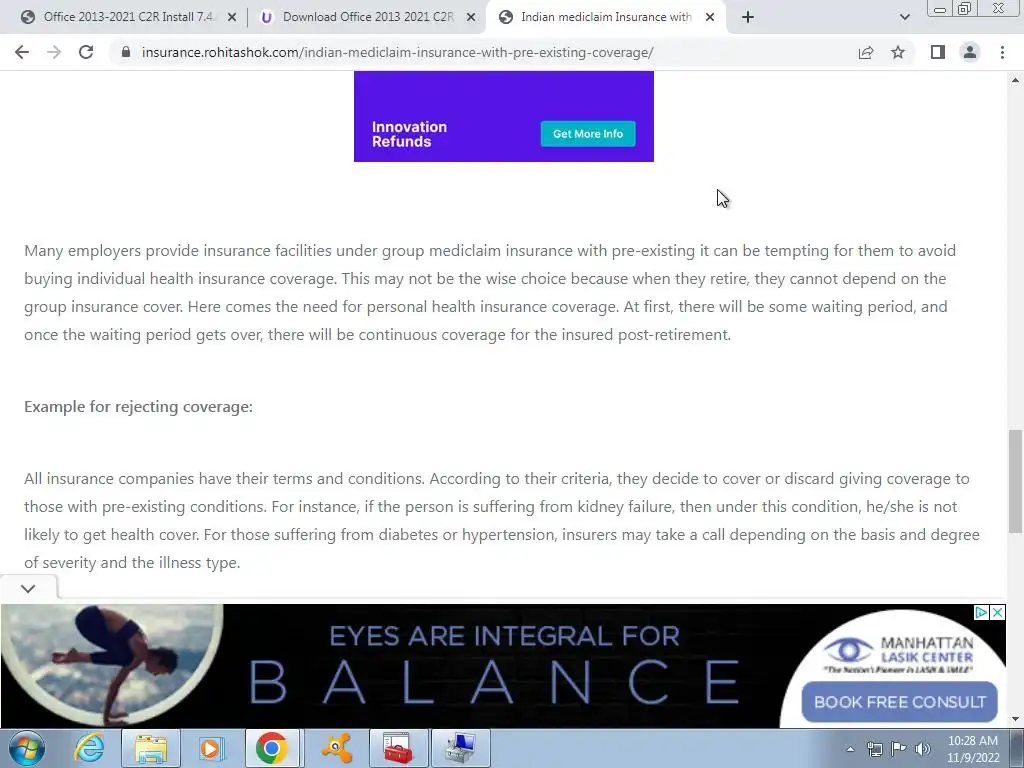Collapse the bottom ad with chevron
1024x768 pixels.
pyautogui.click(x=28, y=588)
